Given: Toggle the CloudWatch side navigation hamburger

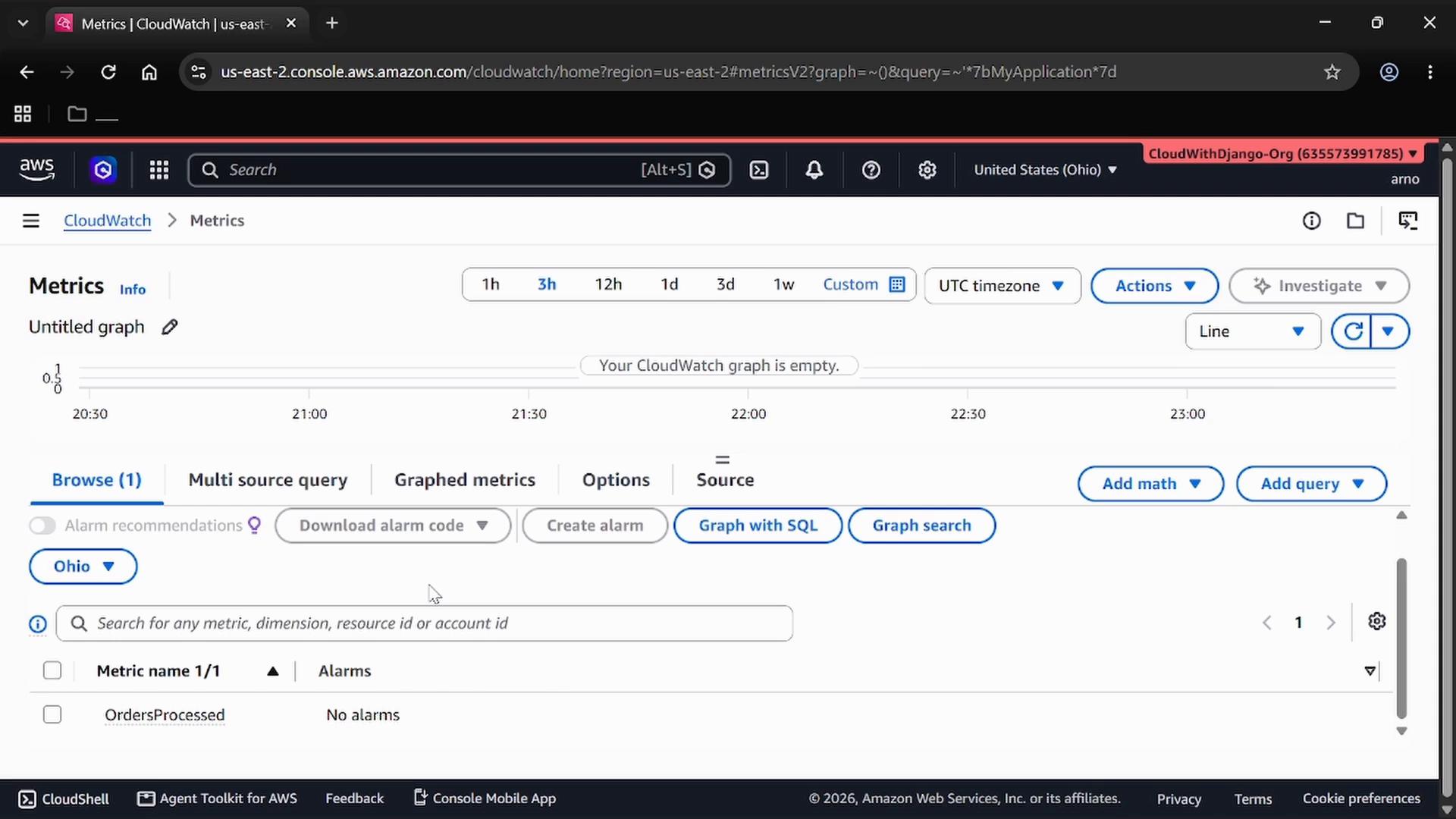Looking at the screenshot, I should [x=31, y=221].
